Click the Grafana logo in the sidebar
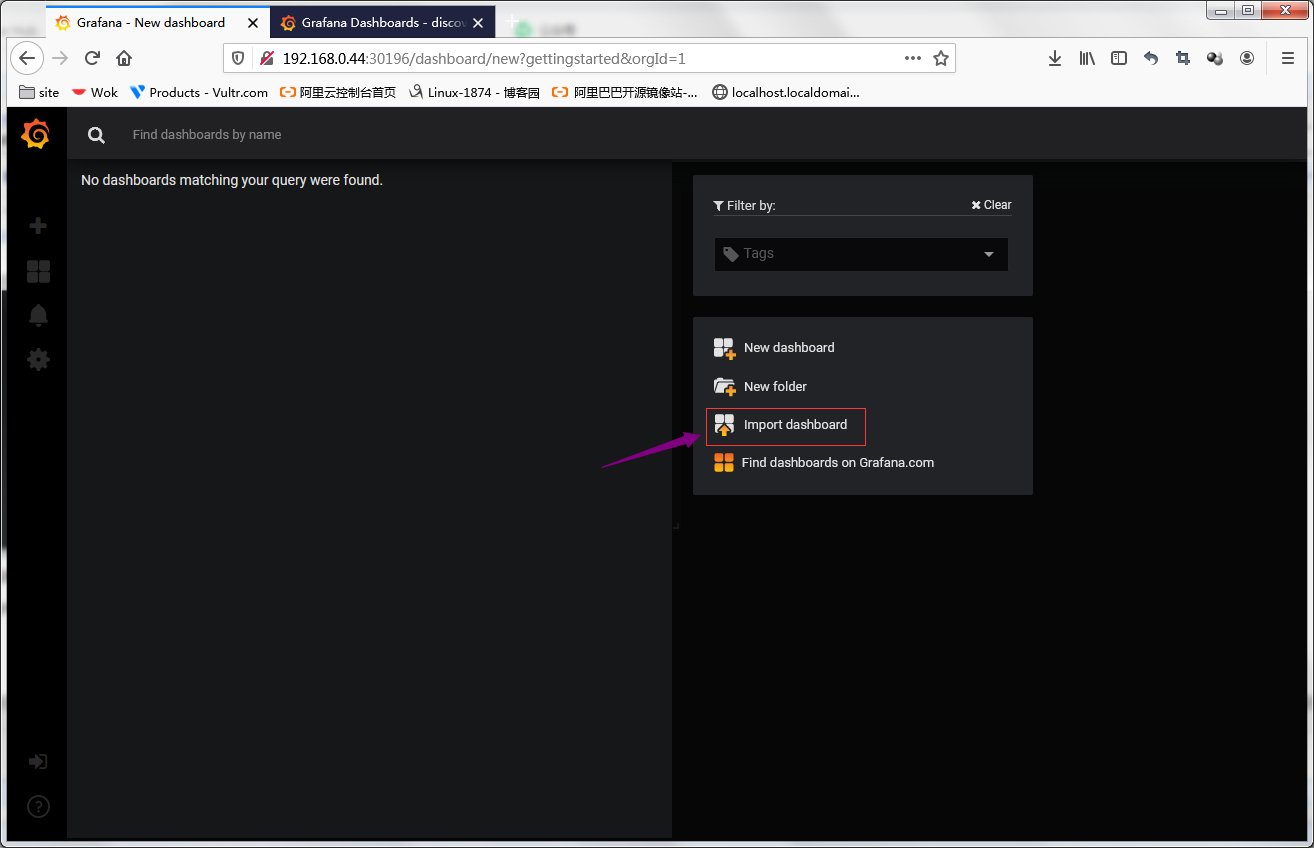Screen dimensions: 1314x848 pyautogui.click(x=36, y=133)
